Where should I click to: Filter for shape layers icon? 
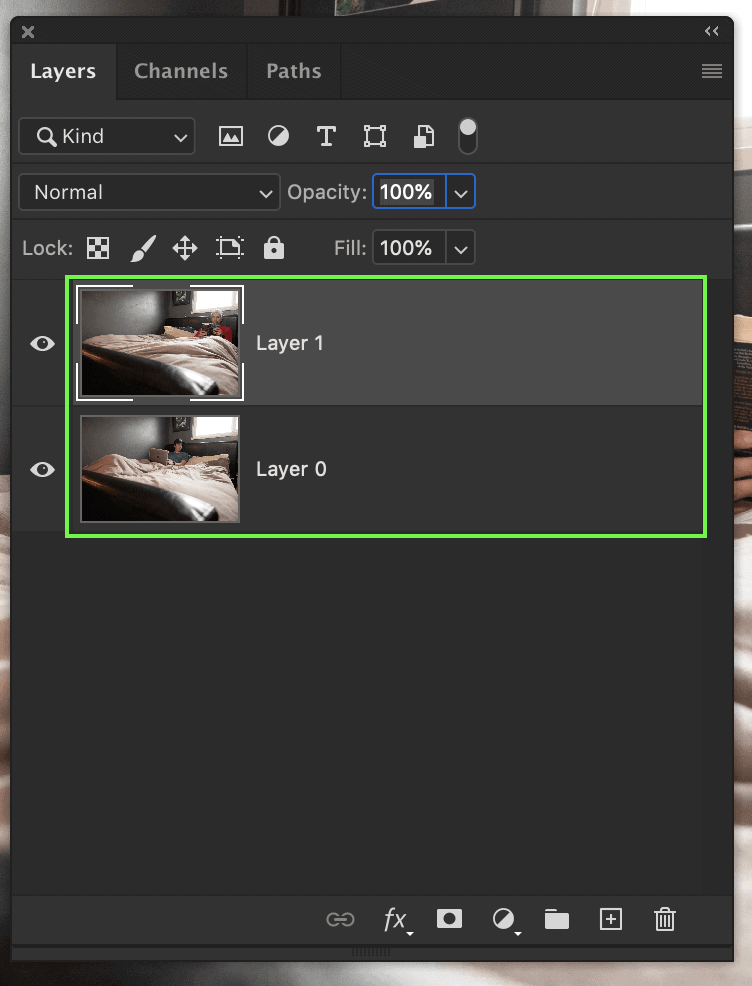[x=375, y=136]
